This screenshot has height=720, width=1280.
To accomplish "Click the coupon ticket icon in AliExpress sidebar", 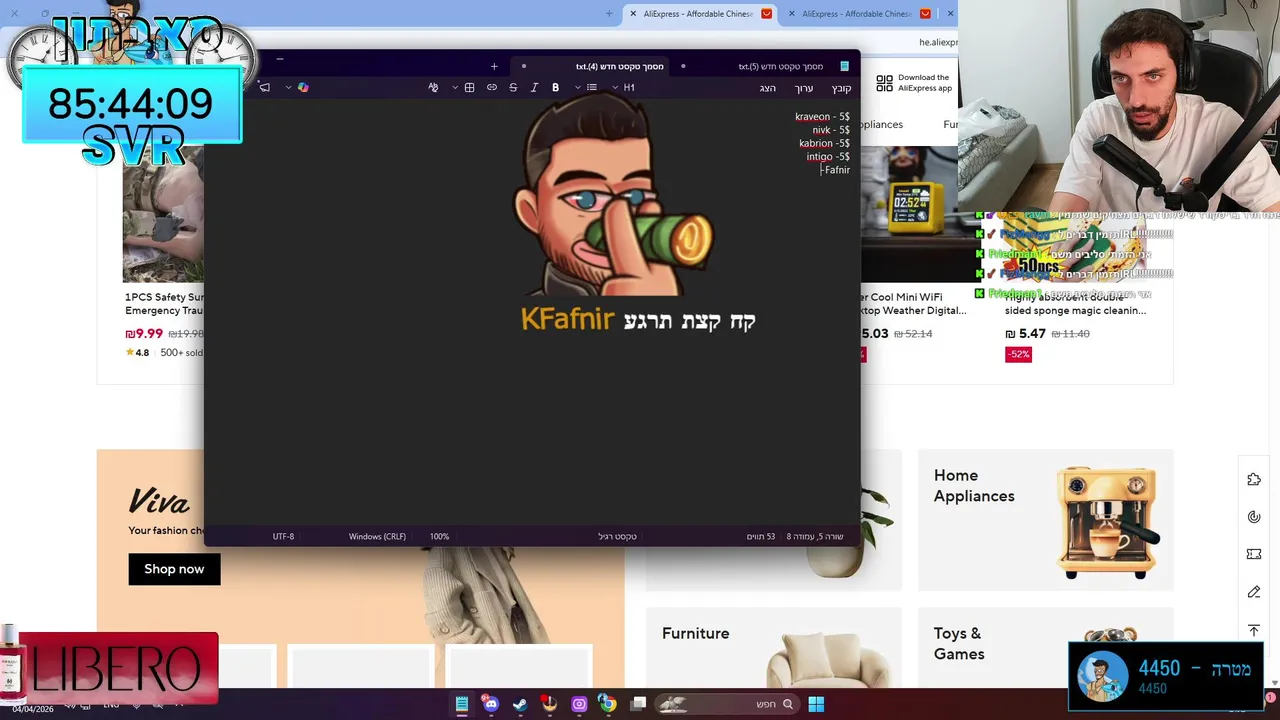I will click(x=1254, y=554).
